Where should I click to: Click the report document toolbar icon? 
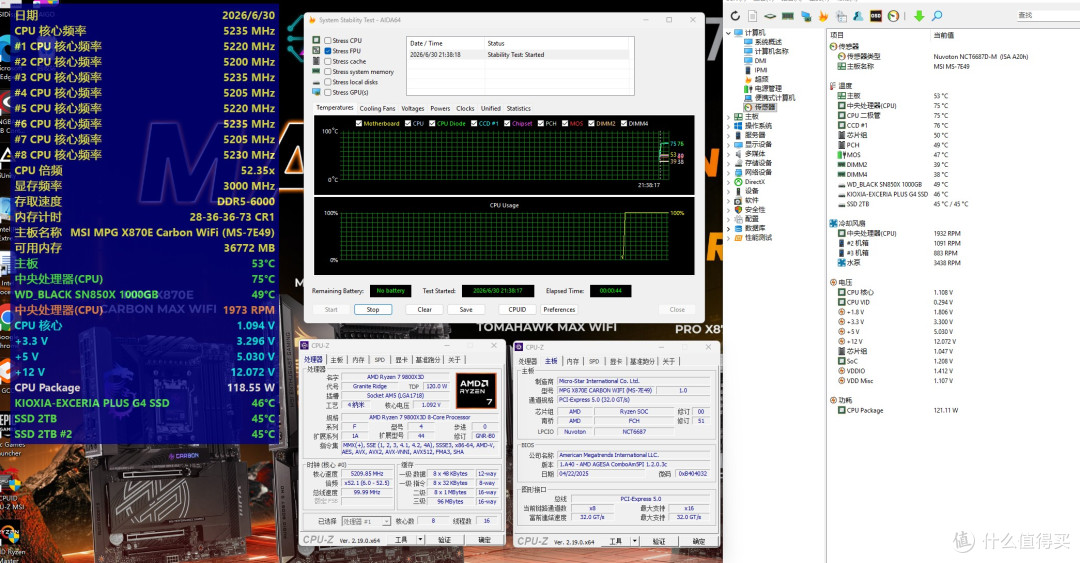tap(752, 16)
